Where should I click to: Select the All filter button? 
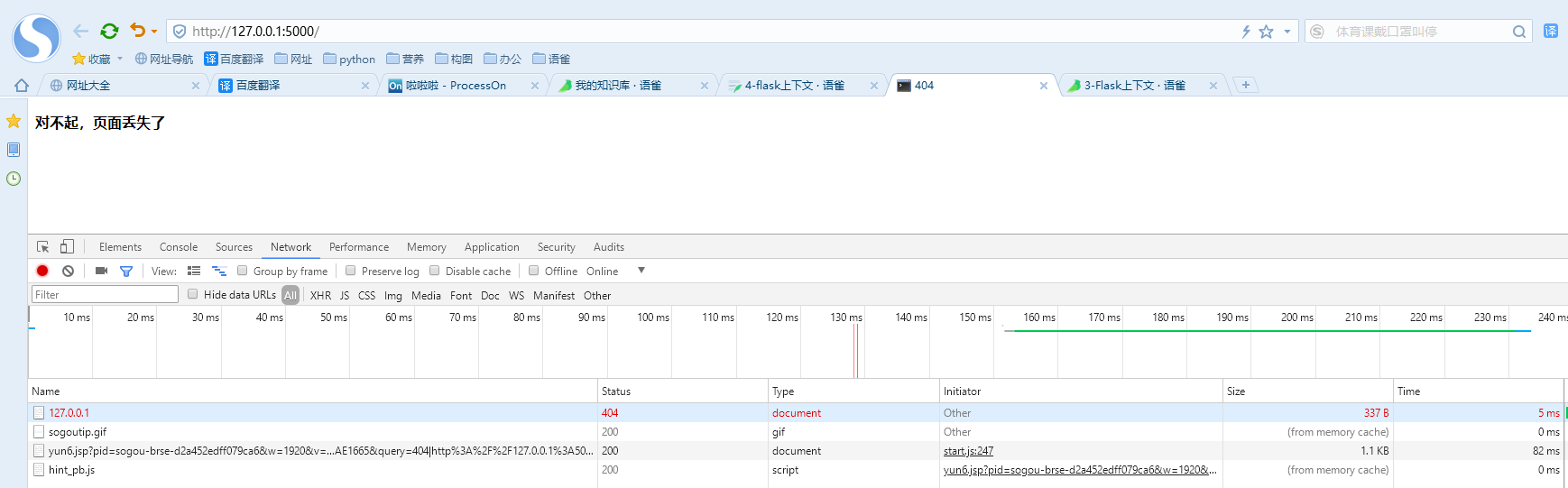[x=291, y=295]
